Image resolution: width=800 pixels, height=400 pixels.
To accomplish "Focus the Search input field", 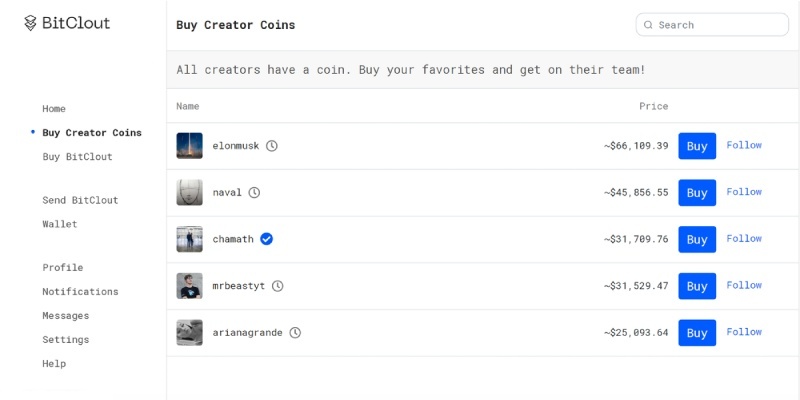I will [712, 25].
